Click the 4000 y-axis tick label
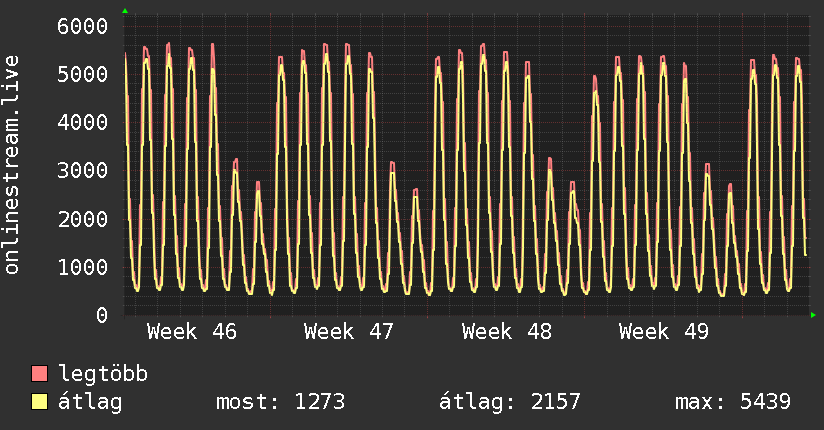 coord(81,122)
